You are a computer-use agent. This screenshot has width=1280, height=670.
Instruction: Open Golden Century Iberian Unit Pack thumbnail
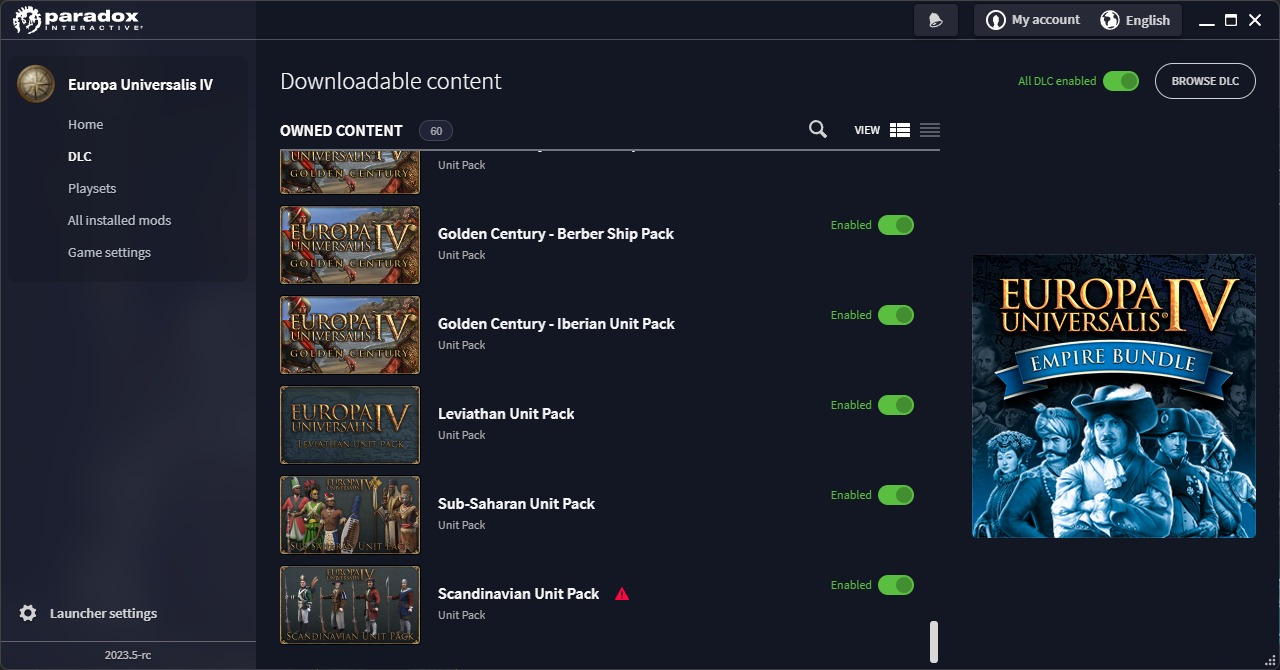click(x=350, y=335)
